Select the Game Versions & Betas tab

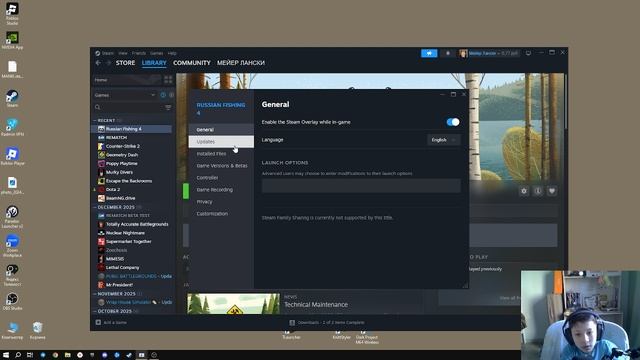[x=221, y=166]
